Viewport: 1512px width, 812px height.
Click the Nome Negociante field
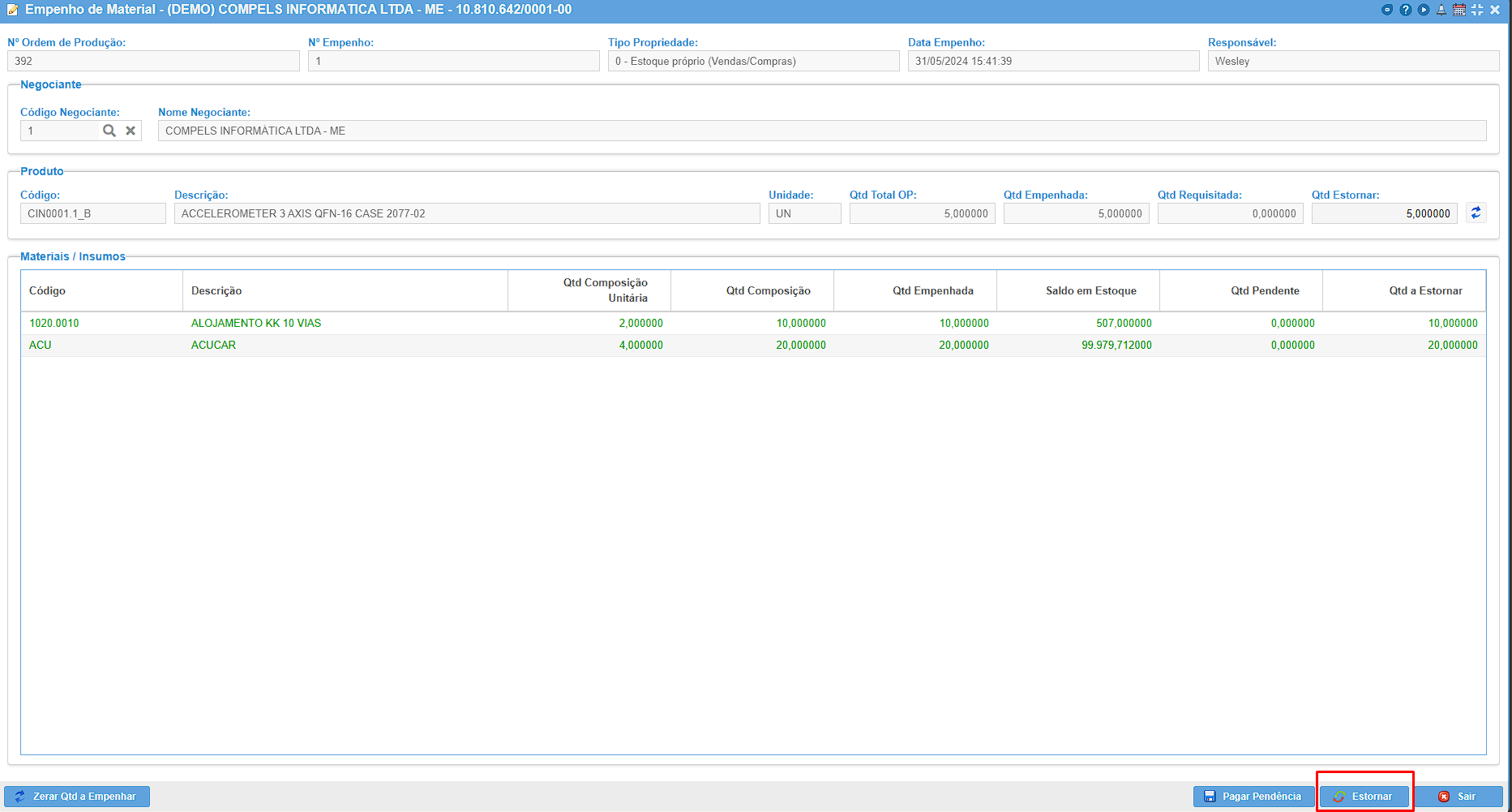(x=822, y=131)
